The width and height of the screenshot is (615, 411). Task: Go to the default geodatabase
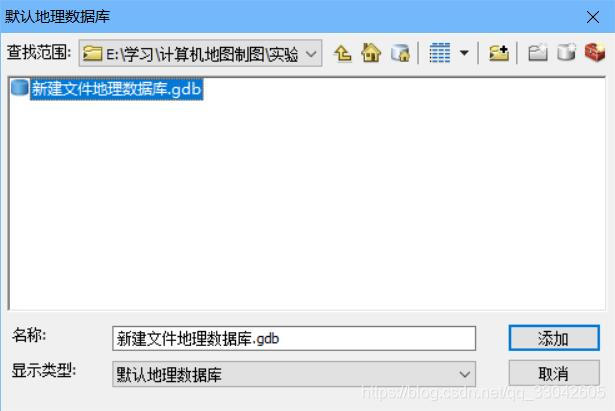(400, 53)
